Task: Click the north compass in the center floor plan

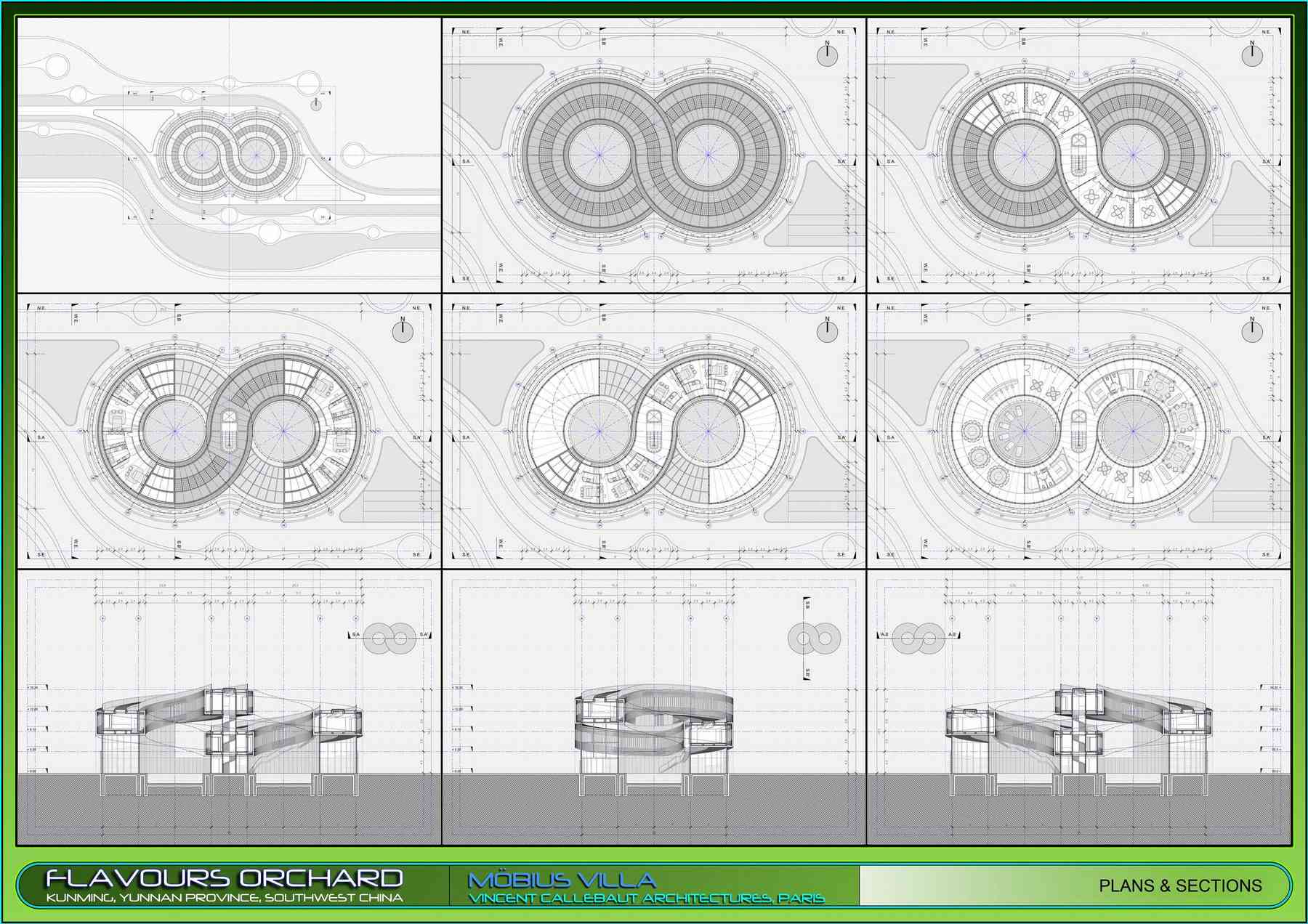Action: click(x=827, y=331)
